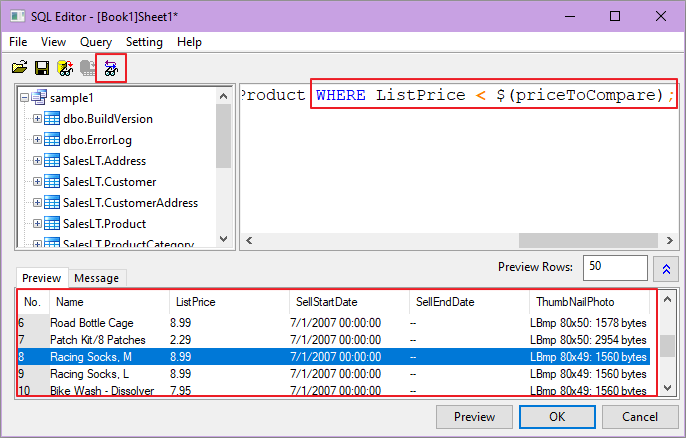Click the red-highlighted glasses toolbar icon

(x=111, y=68)
